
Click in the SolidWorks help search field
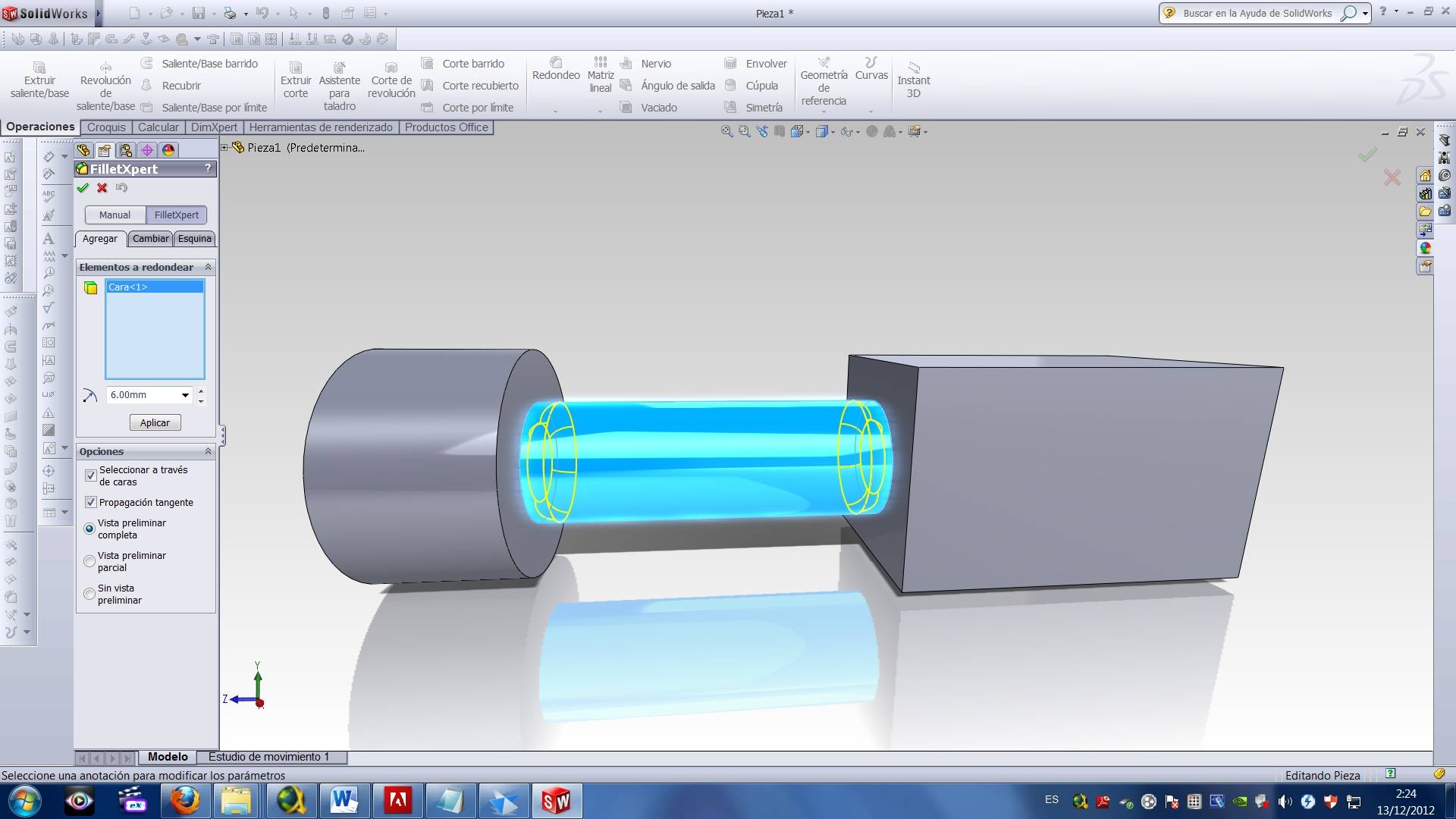pyautogui.click(x=1257, y=13)
